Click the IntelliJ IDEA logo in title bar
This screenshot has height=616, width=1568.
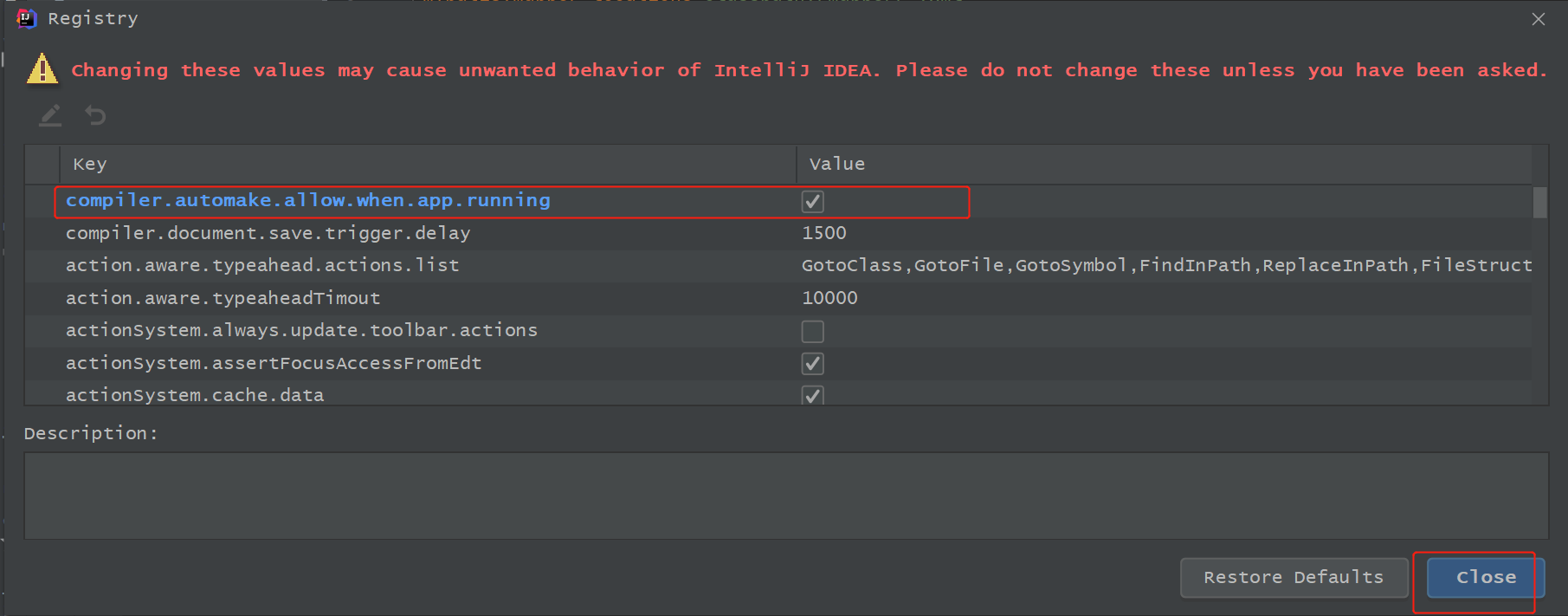(x=27, y=18)
